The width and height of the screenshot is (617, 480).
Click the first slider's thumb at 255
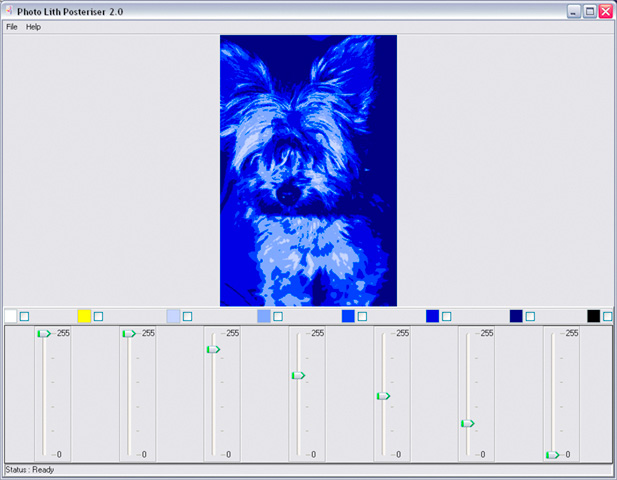(x=44, y=333)
